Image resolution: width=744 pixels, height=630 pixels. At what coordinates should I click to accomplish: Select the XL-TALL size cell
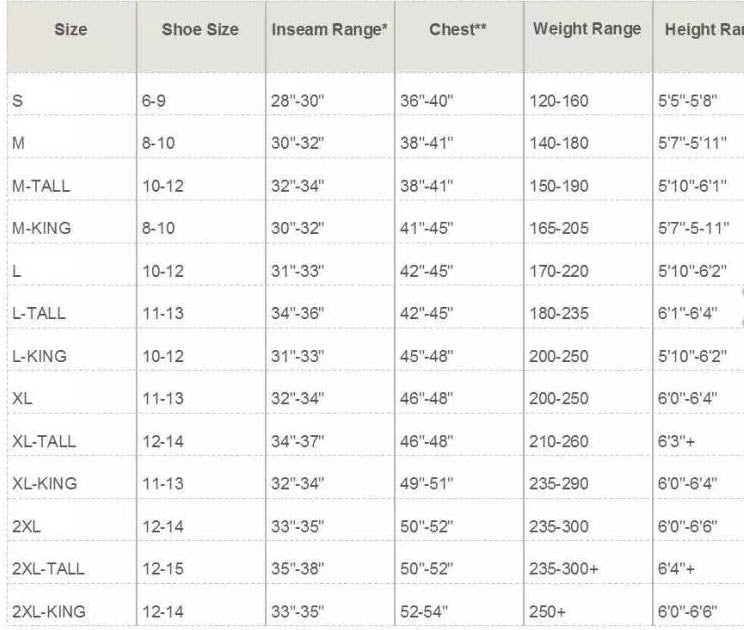click(x=44, y=441)
